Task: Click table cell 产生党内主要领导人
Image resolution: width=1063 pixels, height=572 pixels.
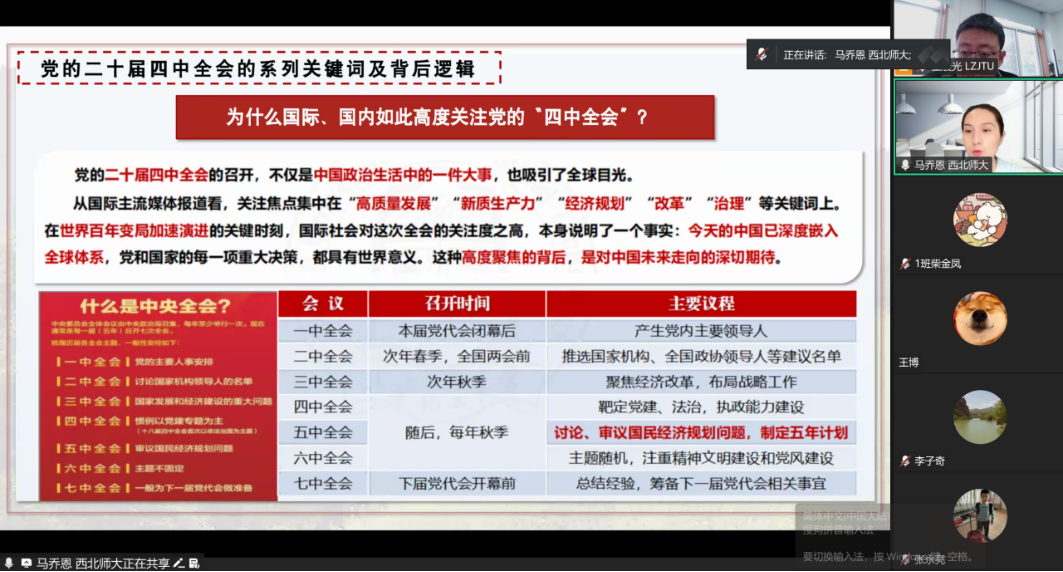Action: pos(701,331)
